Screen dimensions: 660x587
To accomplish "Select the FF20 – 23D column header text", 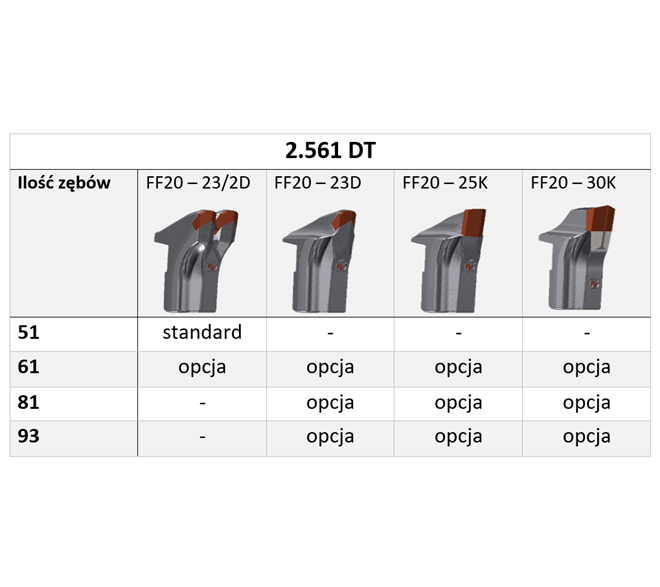I will pyautogui.click(x=318, y=183).
